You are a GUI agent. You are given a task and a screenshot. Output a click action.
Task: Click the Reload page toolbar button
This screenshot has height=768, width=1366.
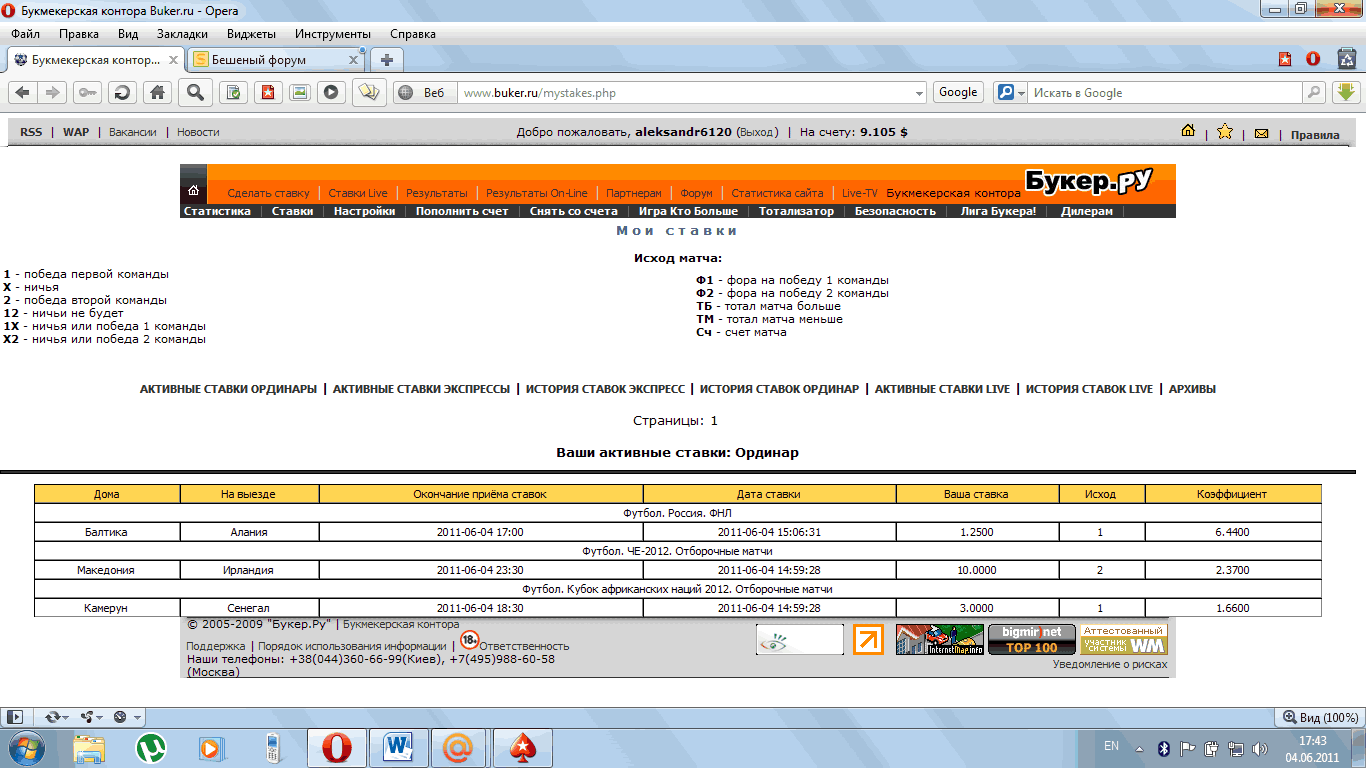(x=122, y=93)
